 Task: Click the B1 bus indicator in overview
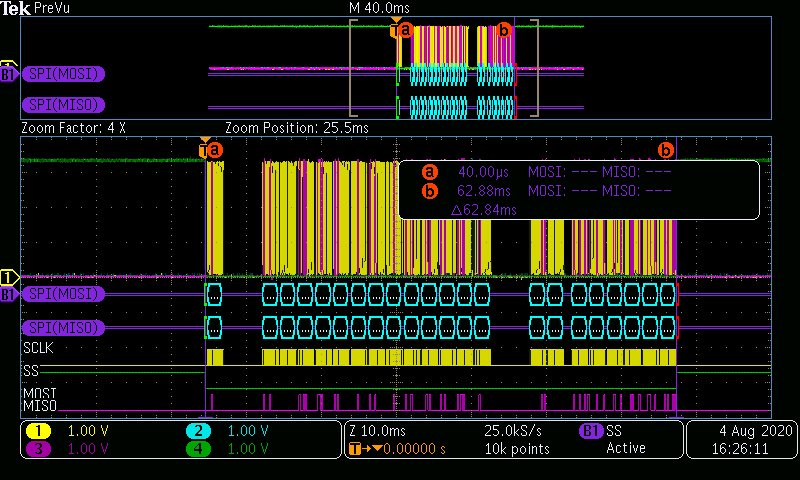tap(9, 75)
